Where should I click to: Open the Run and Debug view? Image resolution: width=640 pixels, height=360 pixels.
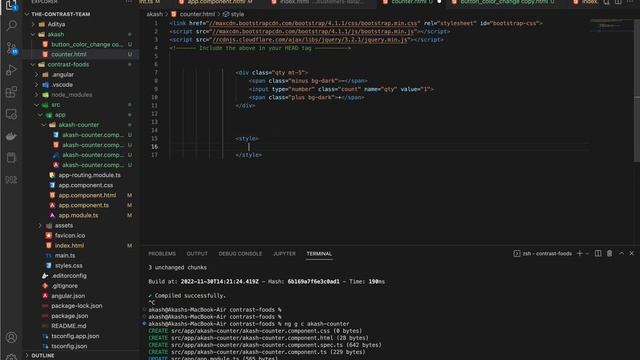coord(11,70)
